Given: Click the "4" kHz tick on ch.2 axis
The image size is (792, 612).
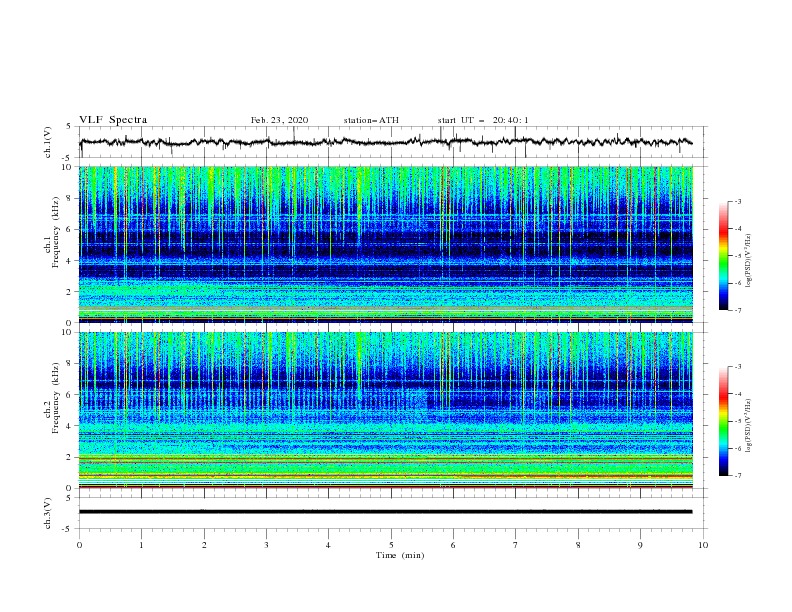Looking at the screenshot, I should [x=69, y=426].
